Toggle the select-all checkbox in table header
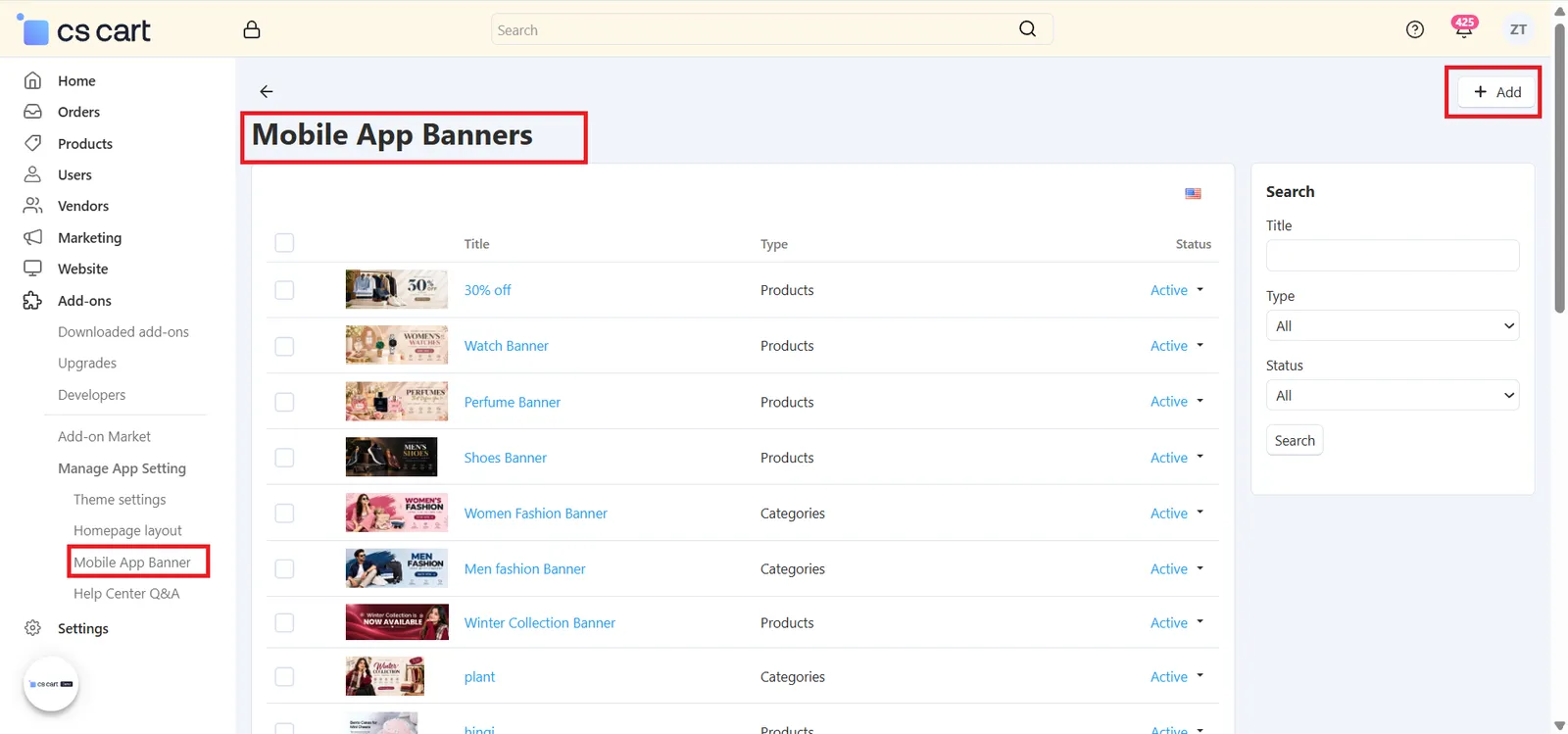Screen dimensions: 1568x734 point(284,243)
